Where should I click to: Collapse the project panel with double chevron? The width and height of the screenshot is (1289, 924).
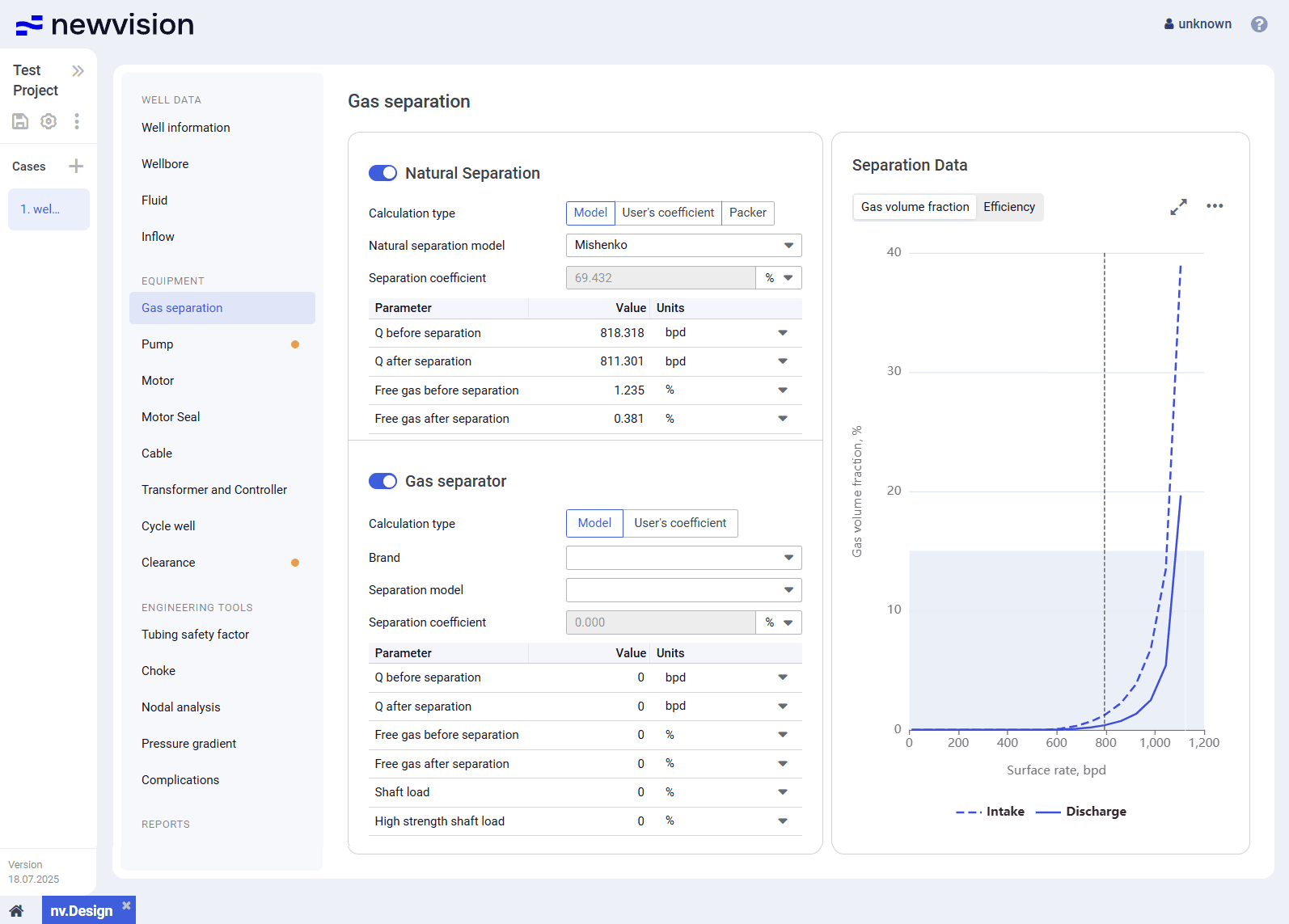point(78,71)
